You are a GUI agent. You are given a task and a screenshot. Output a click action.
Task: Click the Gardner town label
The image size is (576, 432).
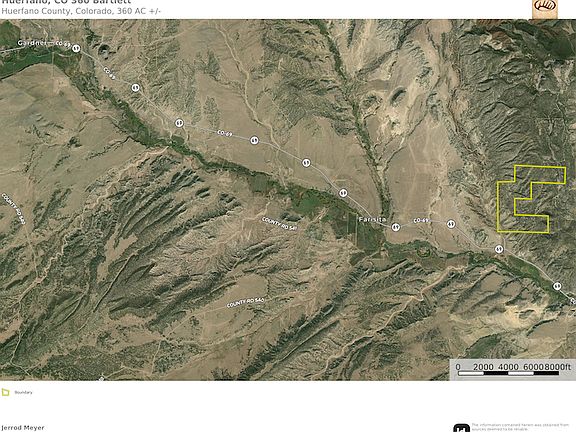(32, 43)
